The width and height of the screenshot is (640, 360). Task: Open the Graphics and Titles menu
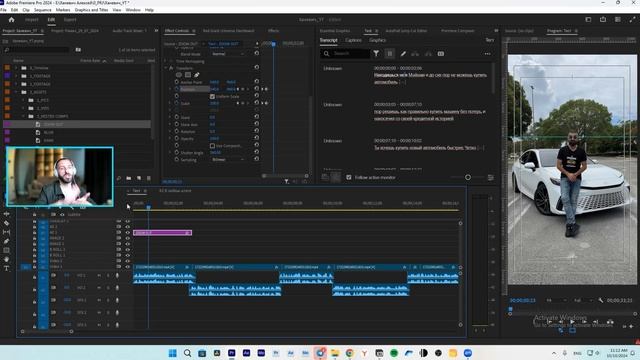click(x=91, y=10)
